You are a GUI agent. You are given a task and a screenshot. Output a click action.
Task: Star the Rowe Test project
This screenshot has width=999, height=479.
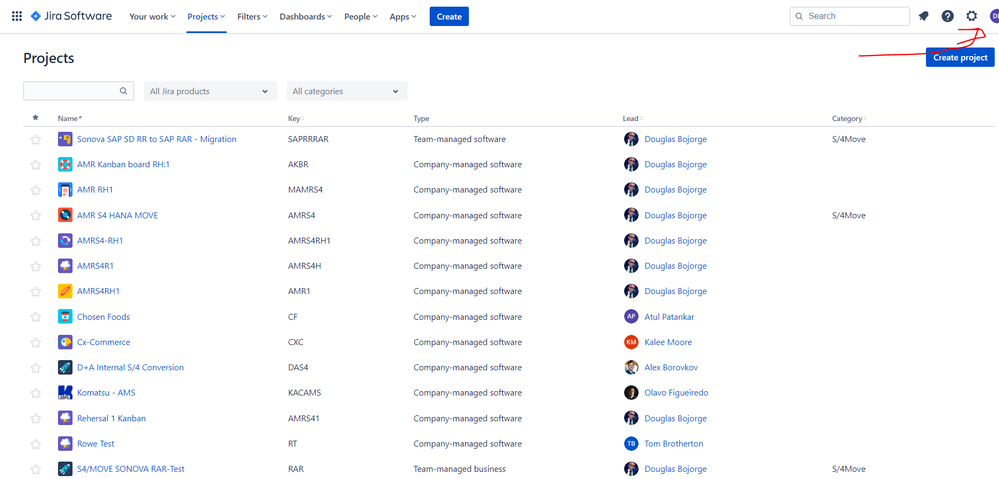36,443
